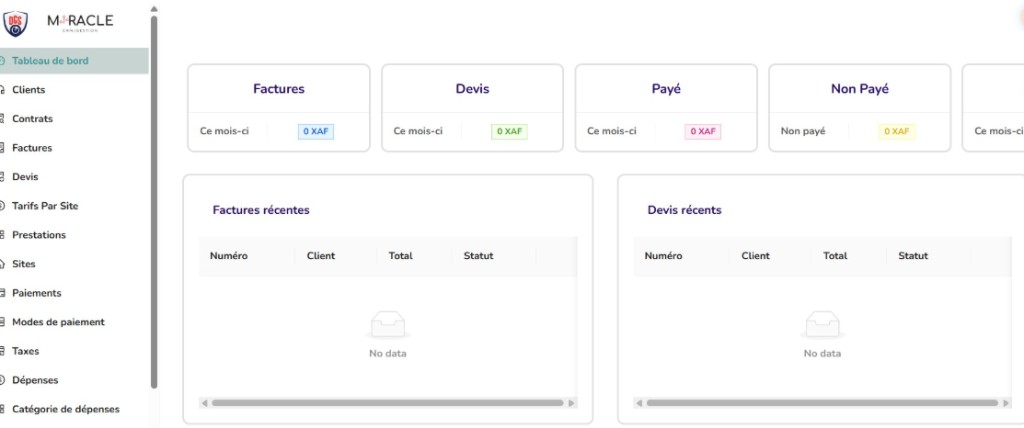
Task: Click the horizontal scrollbar under Devis récents
Action: [822, 403]
